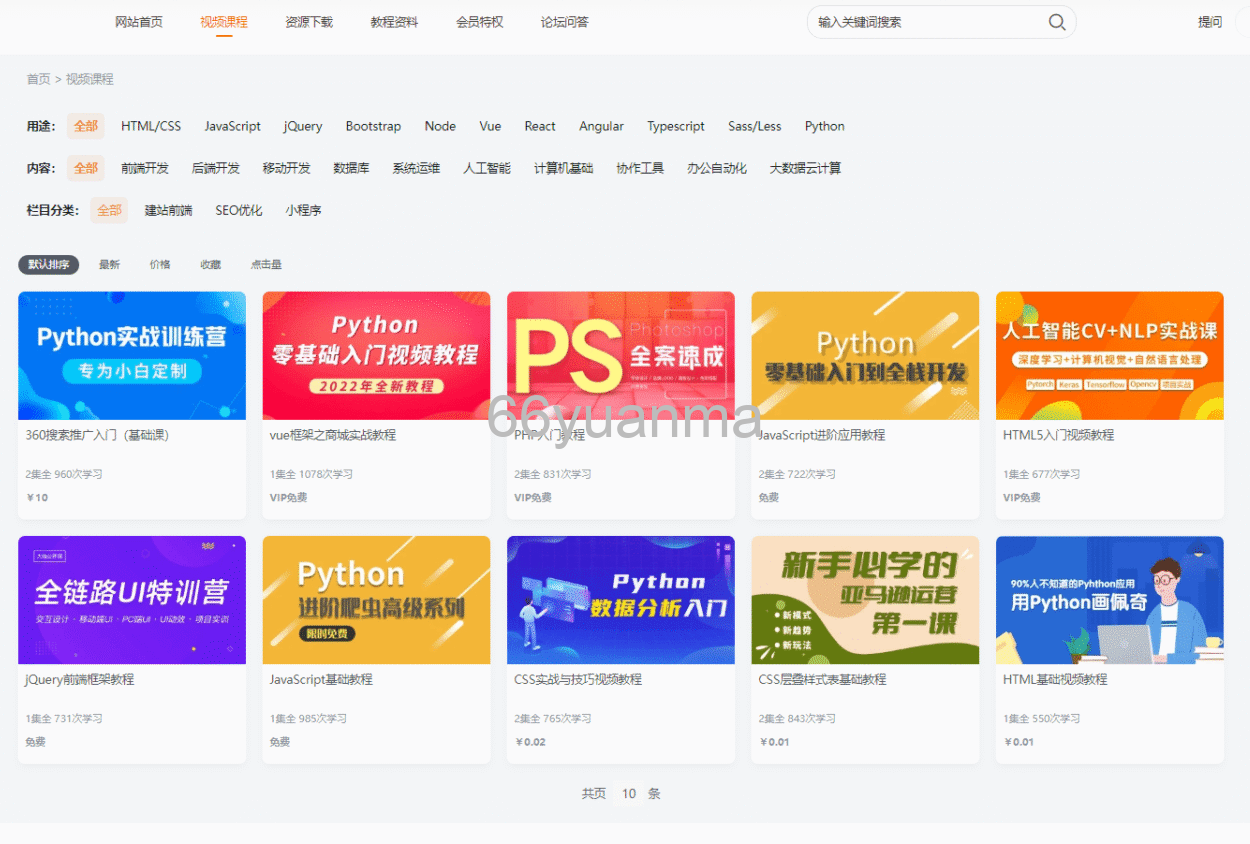Filter content by 人工智能
The height and width of the screenshot is (844, 1250).
[487, 168]
